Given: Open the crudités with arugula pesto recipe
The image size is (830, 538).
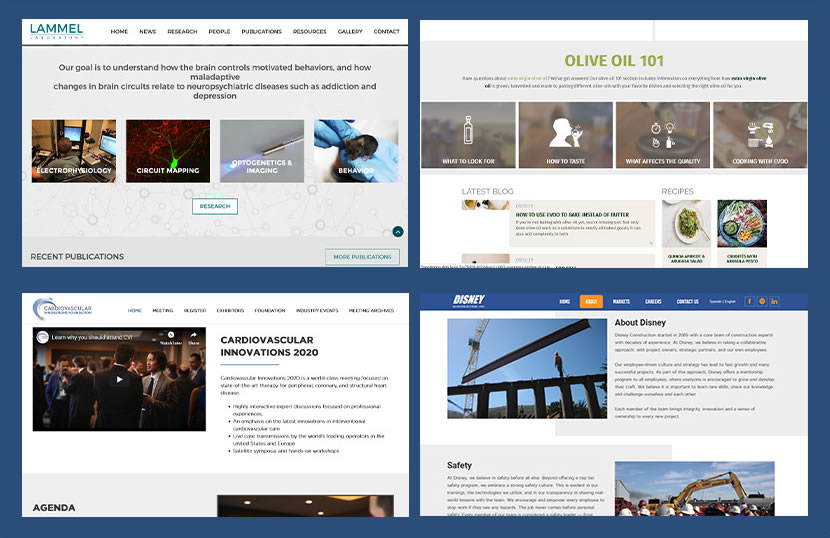Looking at the screenshot, I should click(742, 224).
